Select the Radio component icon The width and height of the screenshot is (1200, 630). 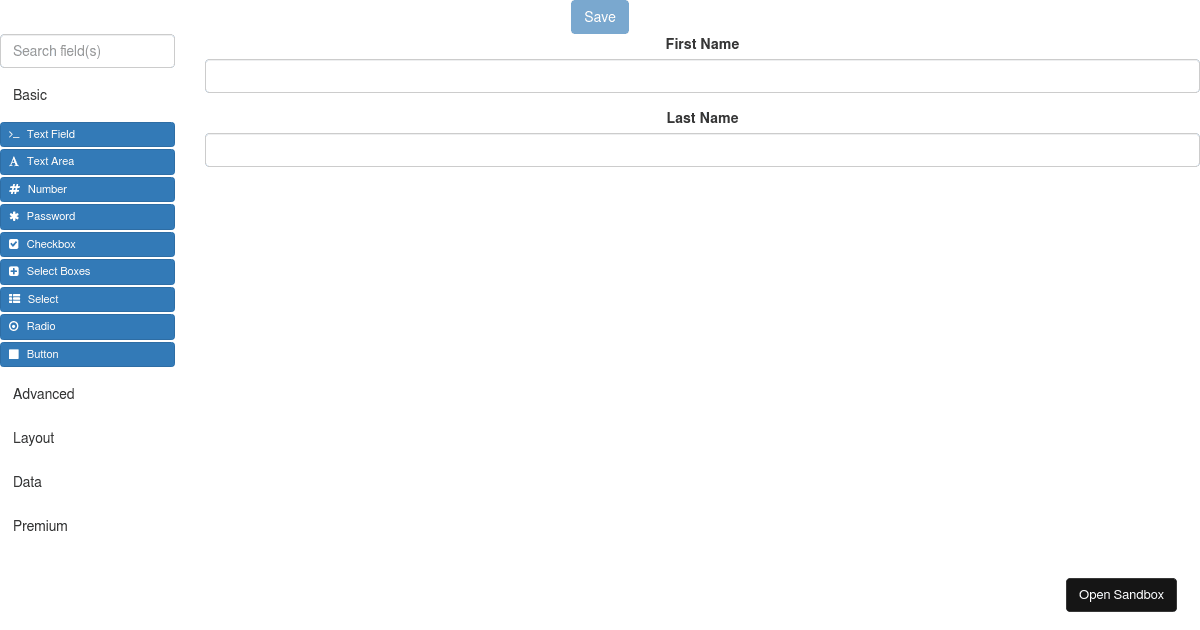tap(13, 326)
